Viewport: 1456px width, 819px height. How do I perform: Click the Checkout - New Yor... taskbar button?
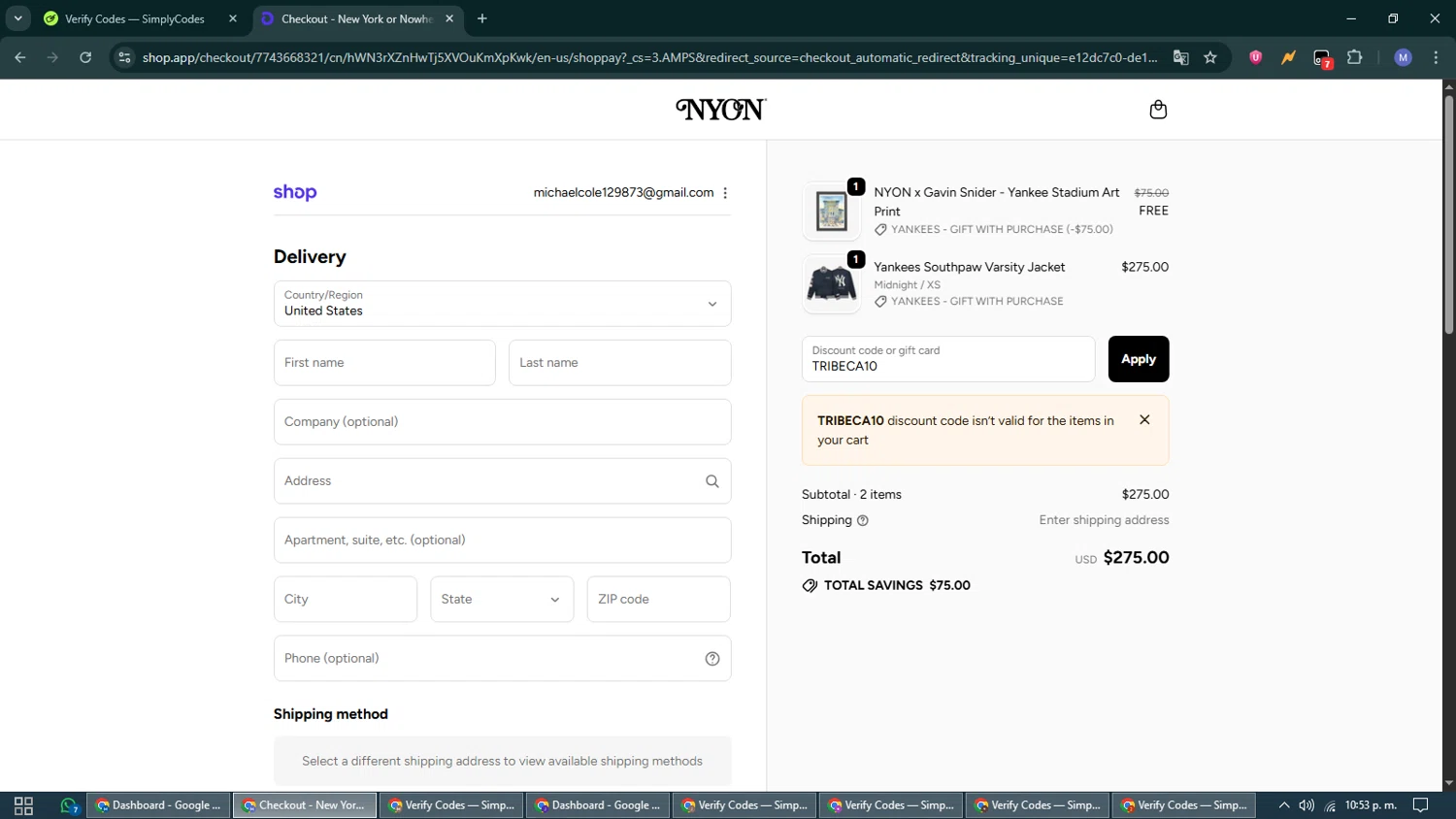305,805
